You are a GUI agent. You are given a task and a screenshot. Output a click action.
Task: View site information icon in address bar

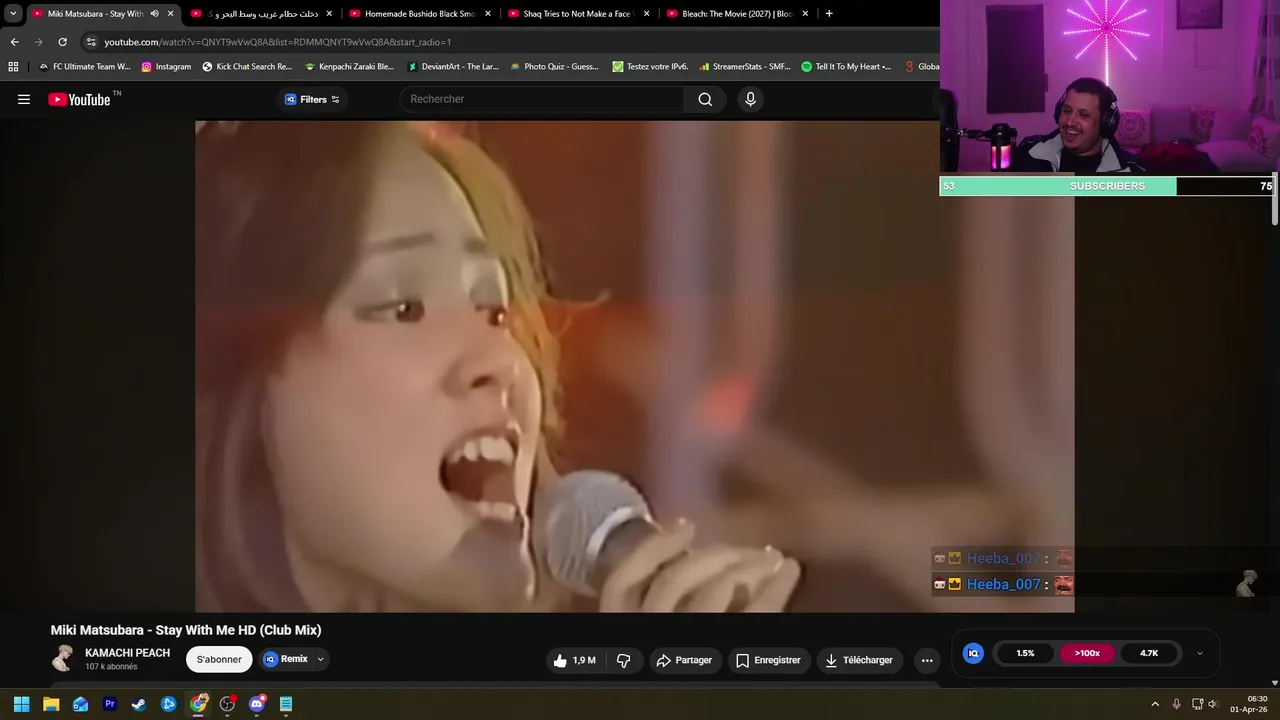click(91, 42)
